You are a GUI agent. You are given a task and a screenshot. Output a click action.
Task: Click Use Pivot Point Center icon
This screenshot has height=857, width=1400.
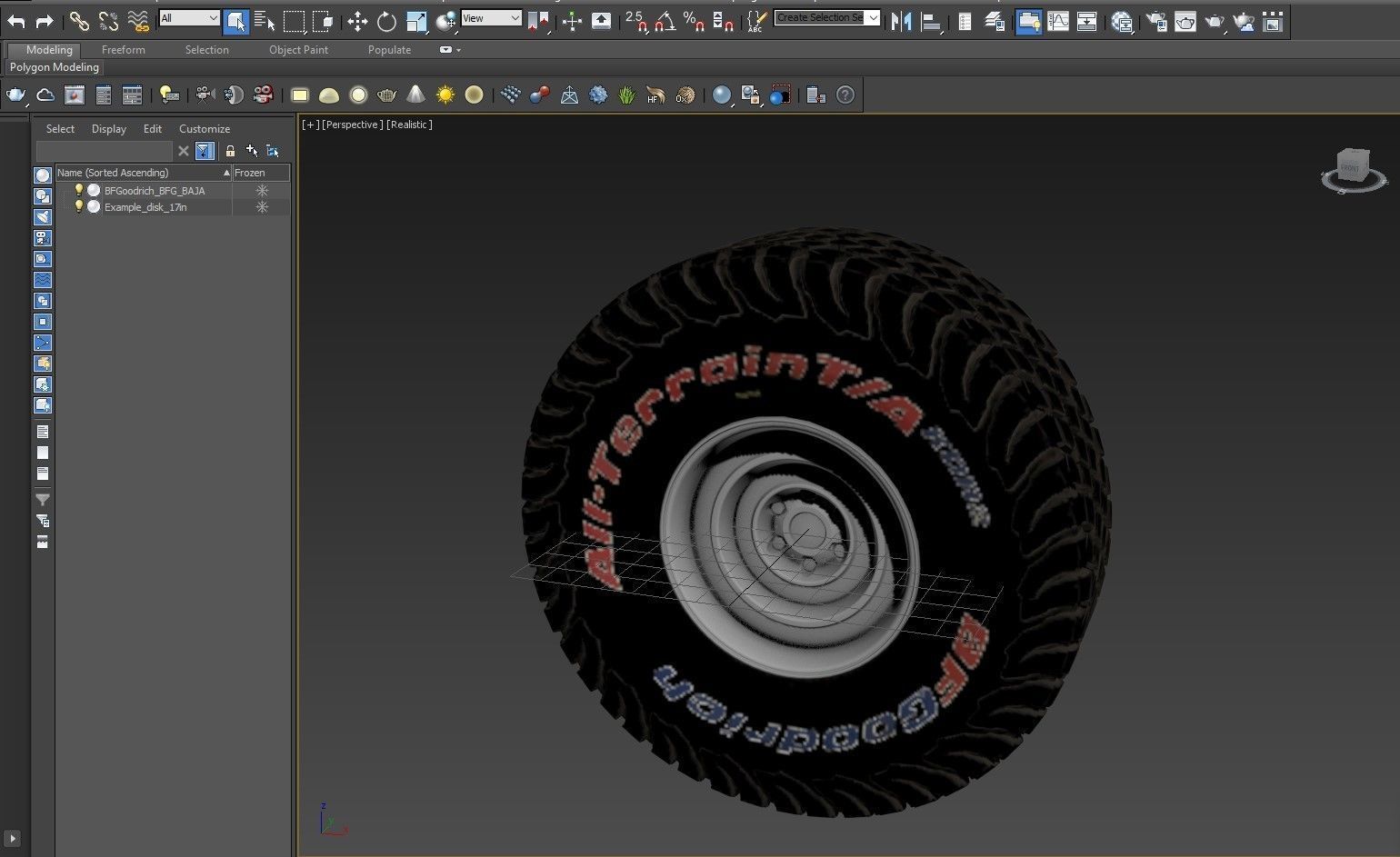(538, 21)
